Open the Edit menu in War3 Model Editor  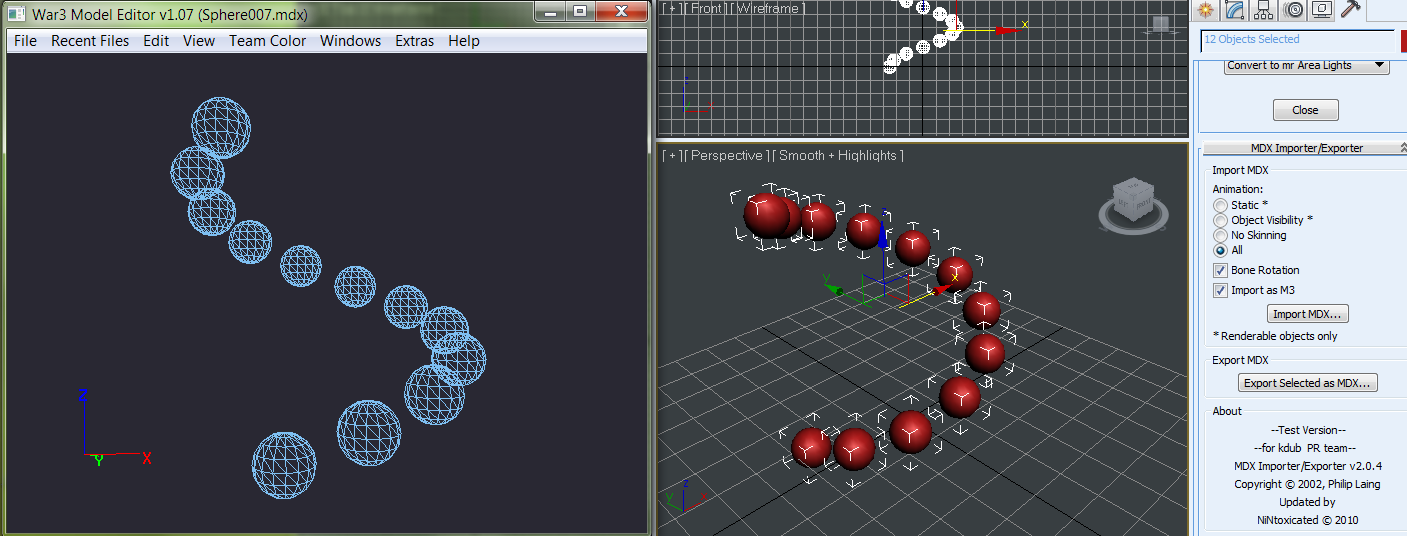point(156,41)
